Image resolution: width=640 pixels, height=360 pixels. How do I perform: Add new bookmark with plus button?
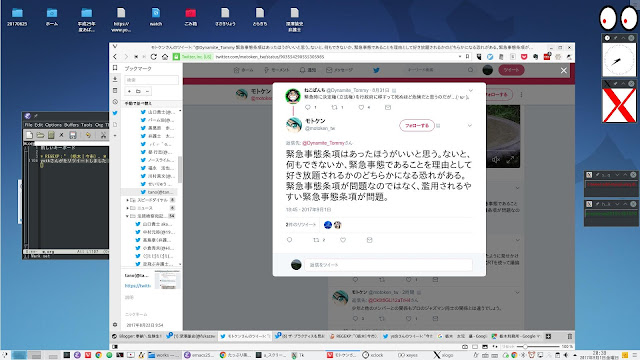(129, 91)
